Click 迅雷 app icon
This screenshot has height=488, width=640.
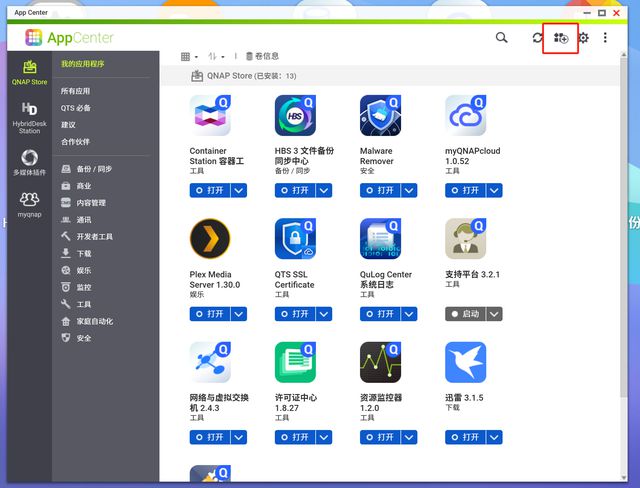coord(466,362)
